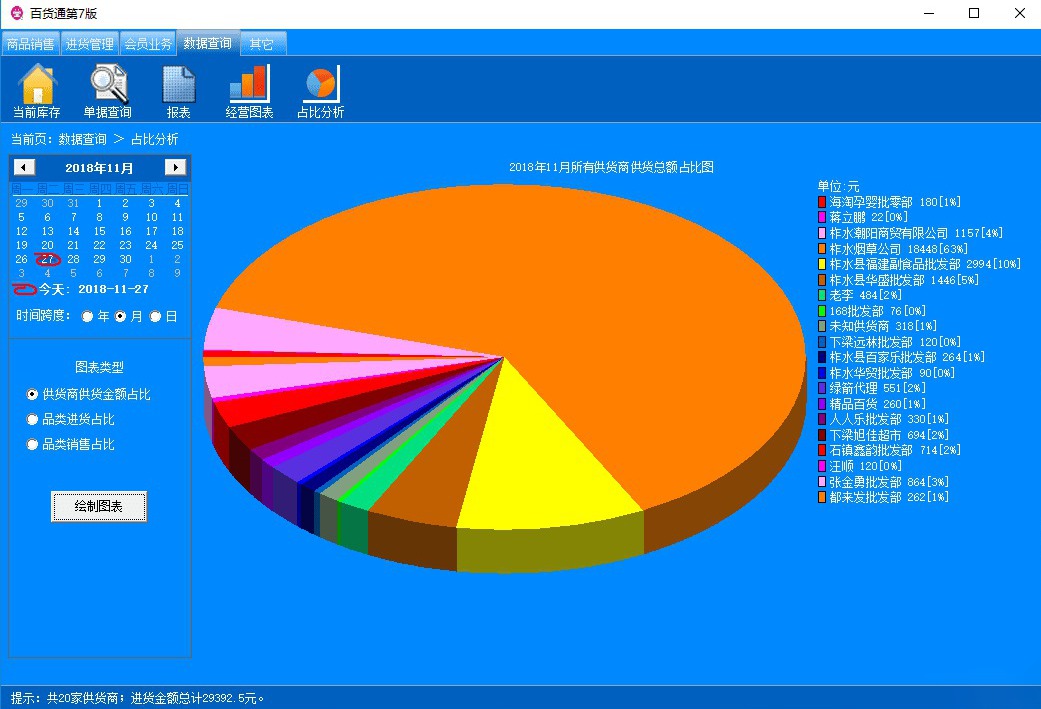Select 月 time span radio button
This screenshot has width=1041, height=709.
pyautogui.click(x=120, y=317)
